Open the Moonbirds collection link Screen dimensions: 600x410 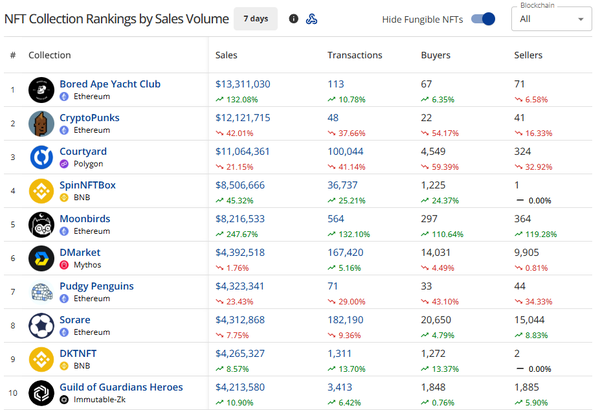85,219
